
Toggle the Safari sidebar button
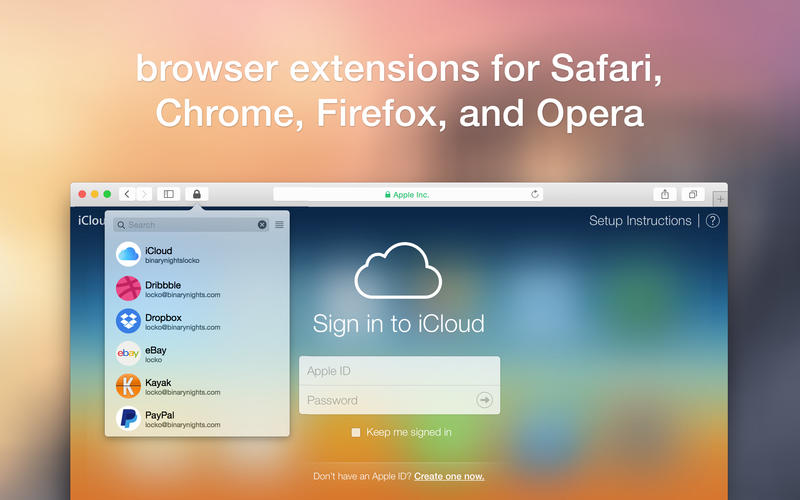click(x=169, y=194)
